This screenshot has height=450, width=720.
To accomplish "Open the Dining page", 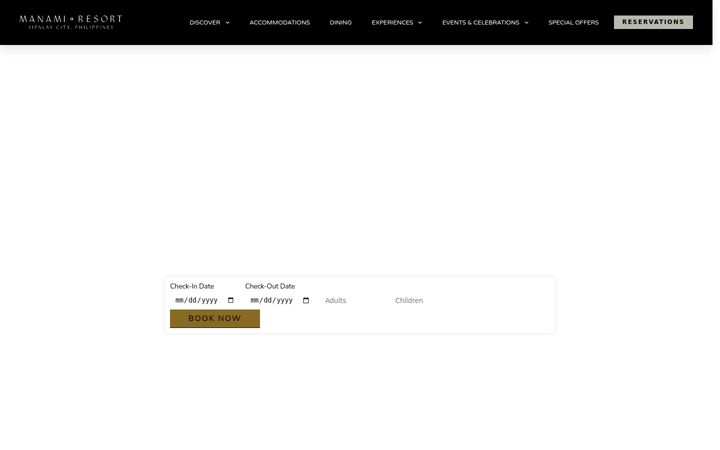I will pyautogui.click(x=341, y=22).
